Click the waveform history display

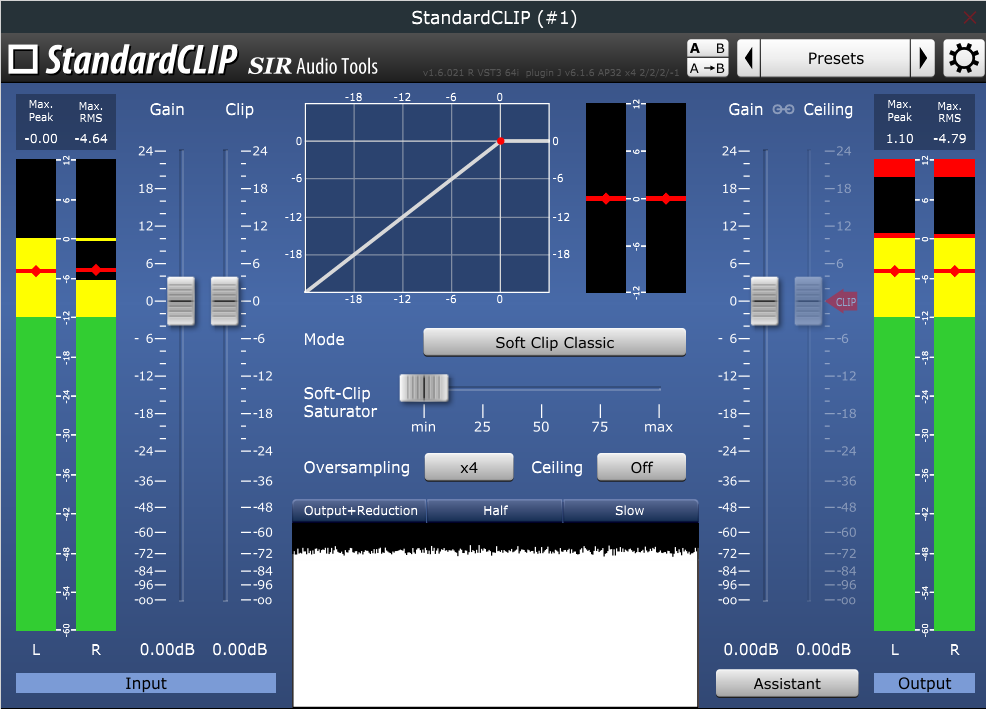(496, 615)
